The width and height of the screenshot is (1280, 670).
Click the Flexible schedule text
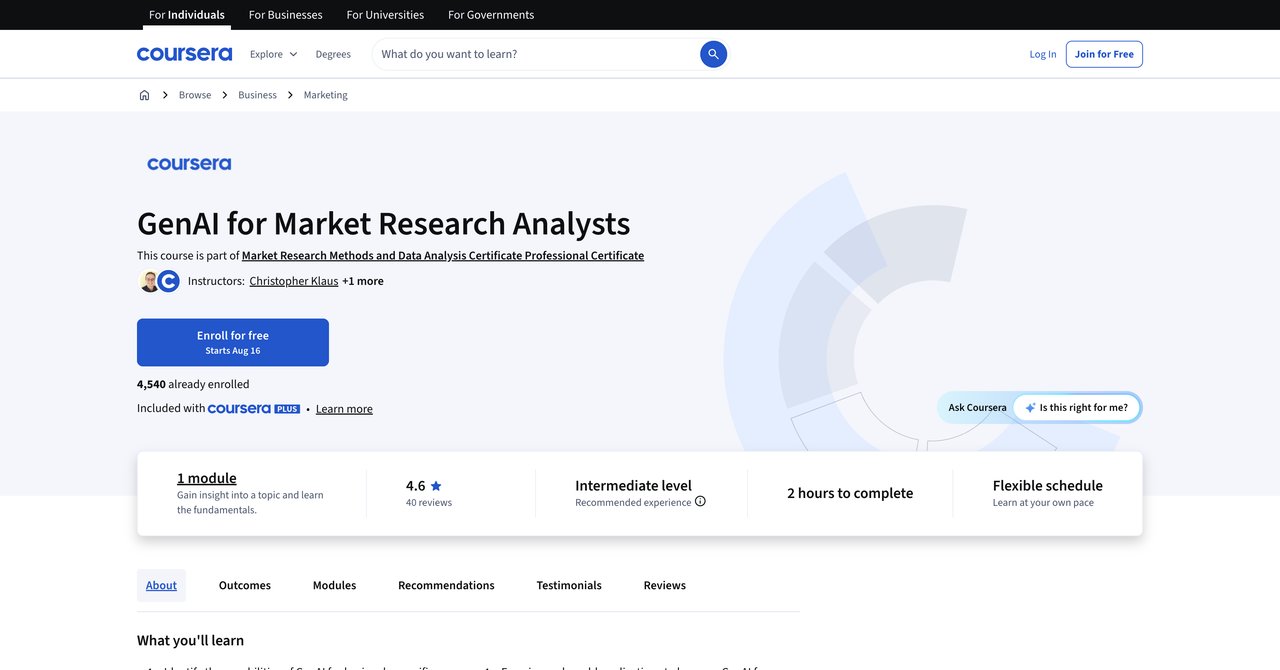point(1048,486)
